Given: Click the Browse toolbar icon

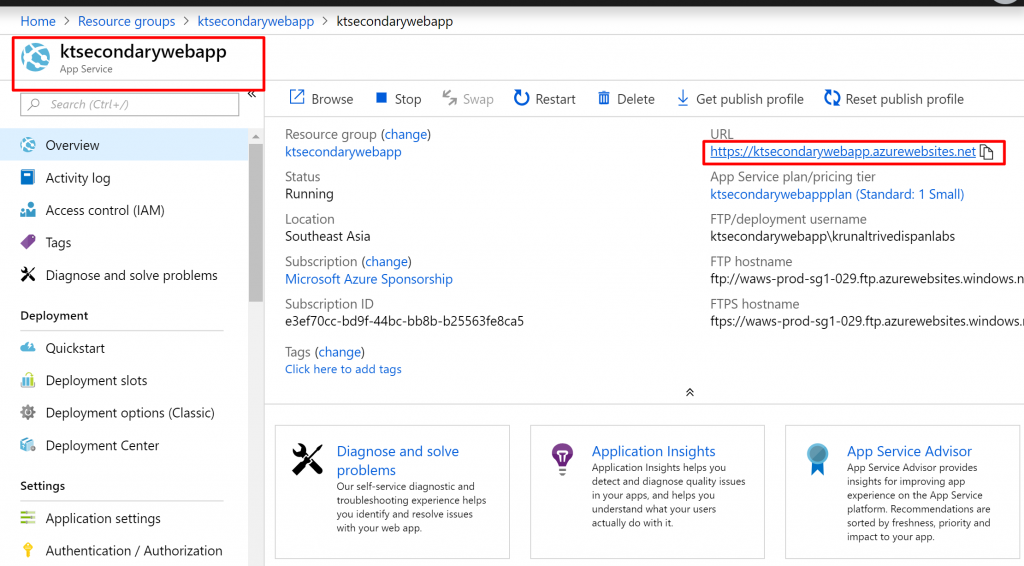Looking at the screenshot, I should (x=296, y=98).
